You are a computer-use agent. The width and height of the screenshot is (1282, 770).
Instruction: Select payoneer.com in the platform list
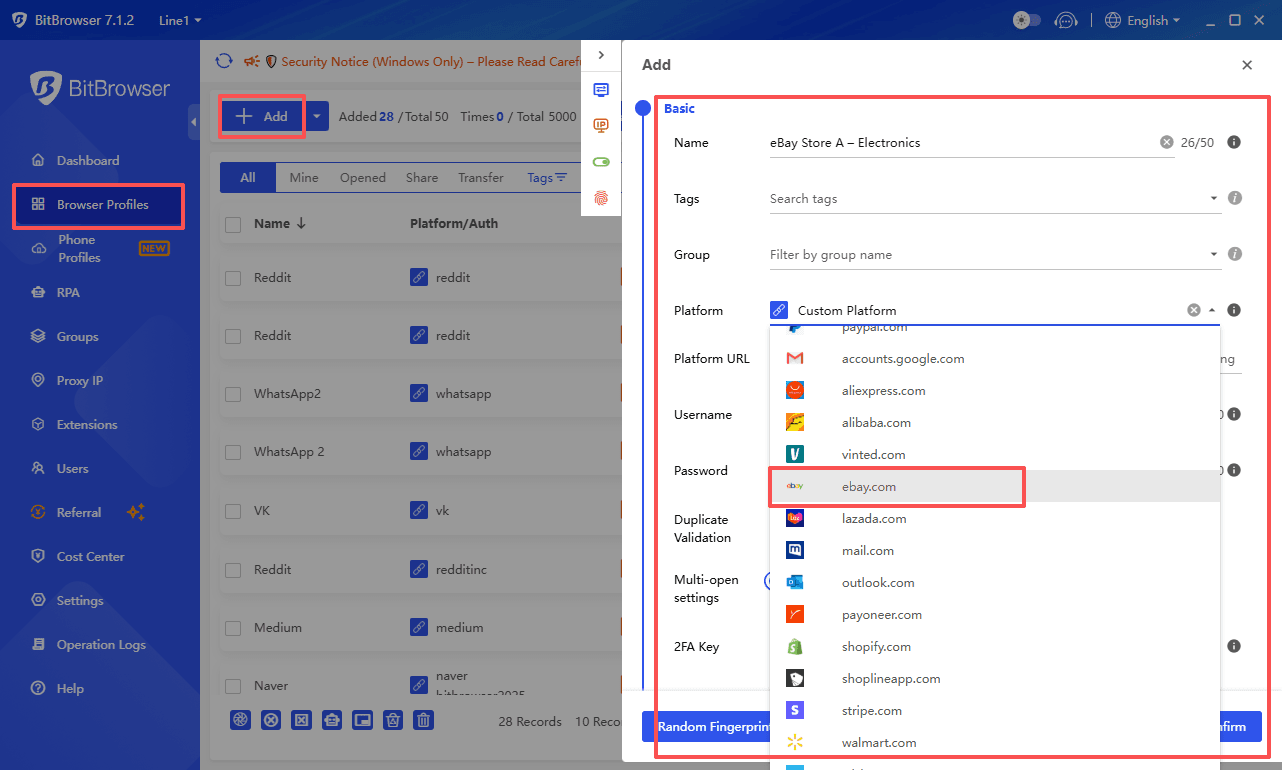pos(995,615)
